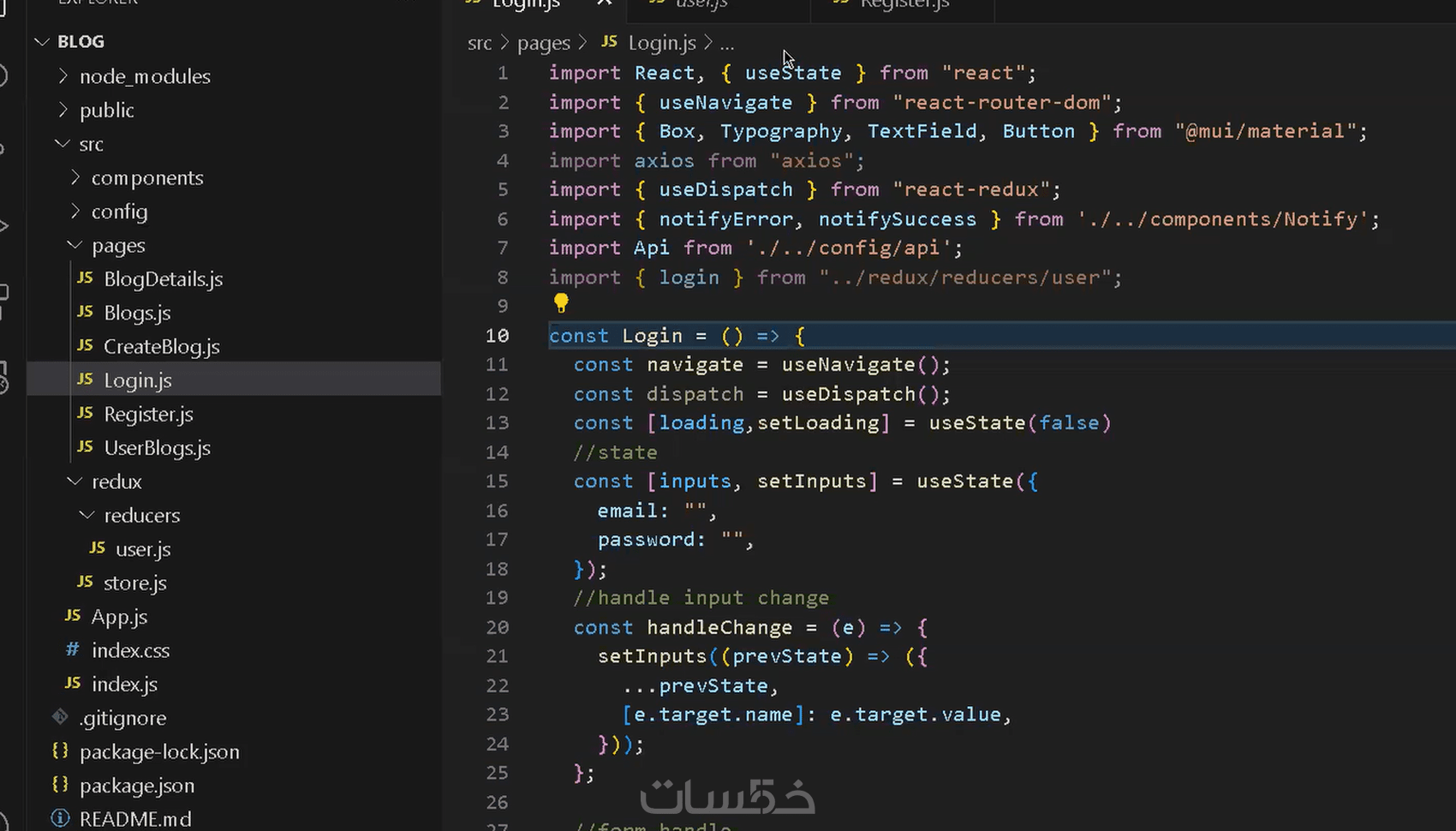The image size is (1456, 831).
Task: Click the handleChange function name
Action: [x=719, y=626]
